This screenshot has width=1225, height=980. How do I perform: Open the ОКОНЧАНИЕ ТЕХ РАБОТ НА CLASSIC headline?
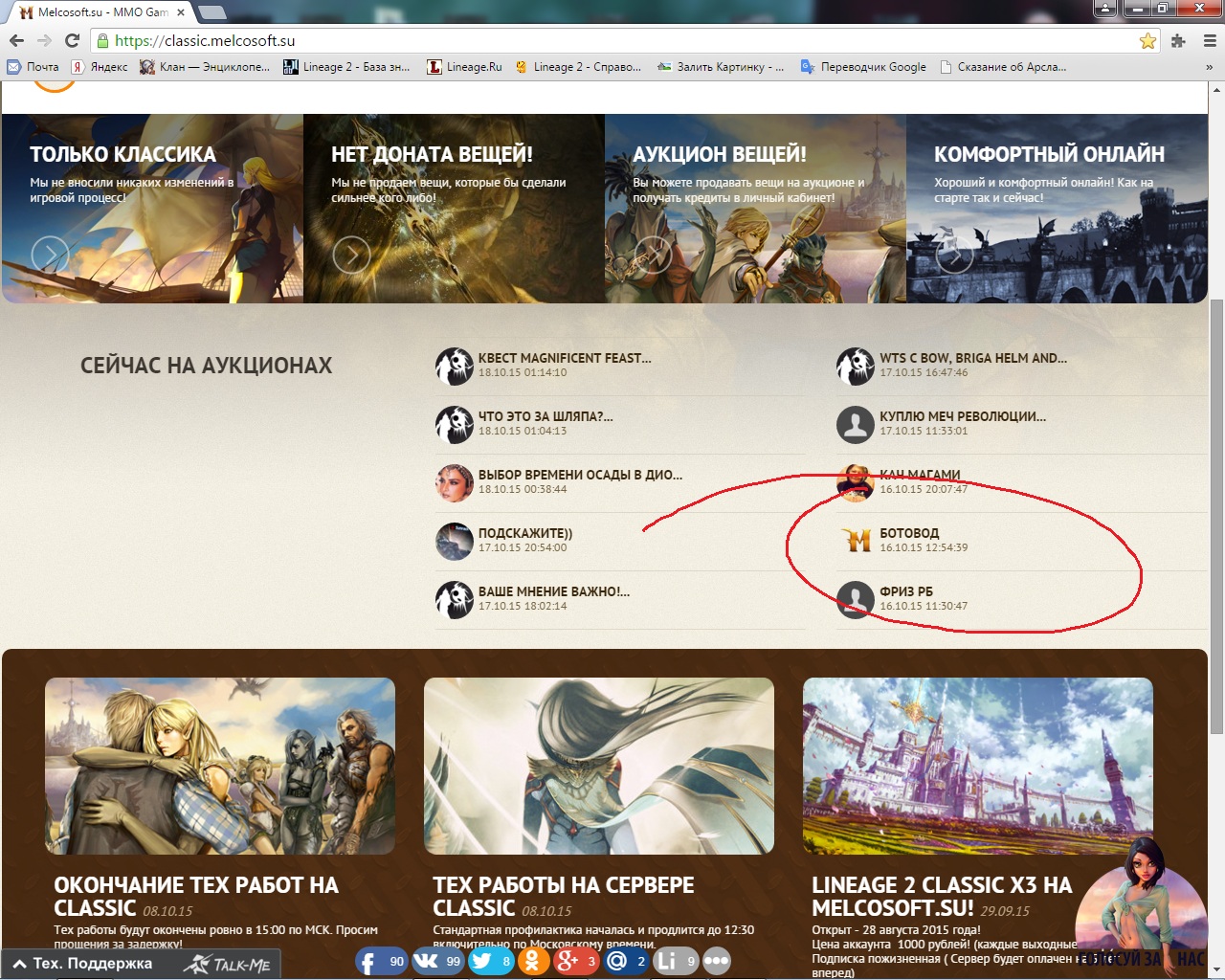coord(196,897)
